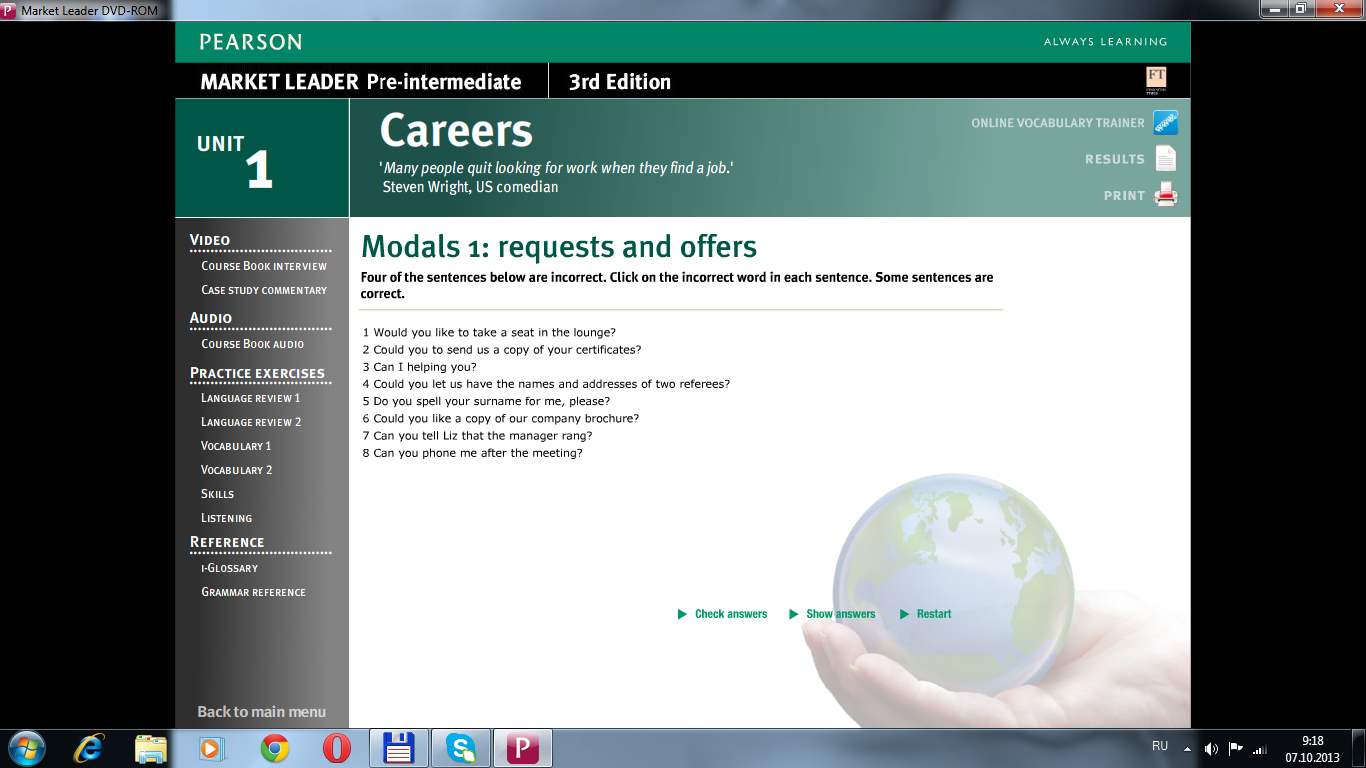Open the Grammar reference
The width and height of the screenshot is (1366, 768).
pyautogui.click(x=253, y=592)
